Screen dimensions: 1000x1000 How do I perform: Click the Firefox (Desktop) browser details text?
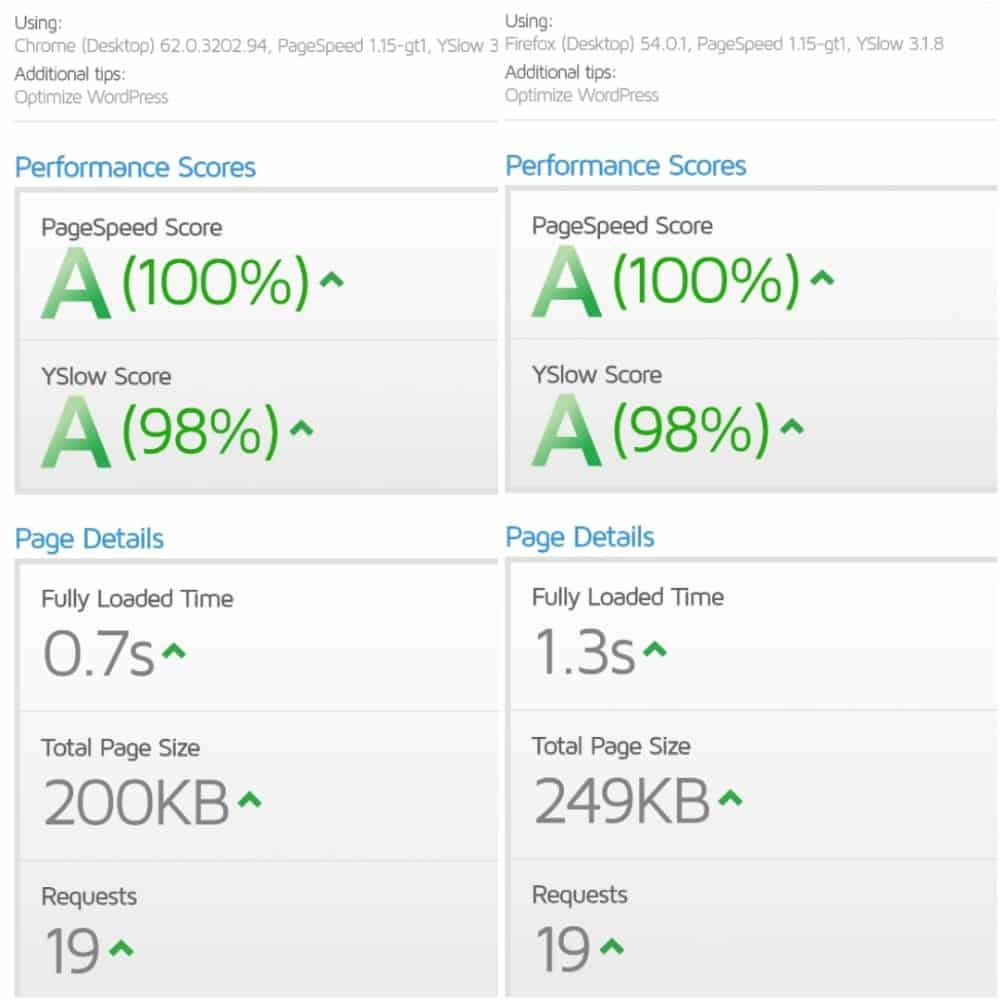(x=724, y=44)
